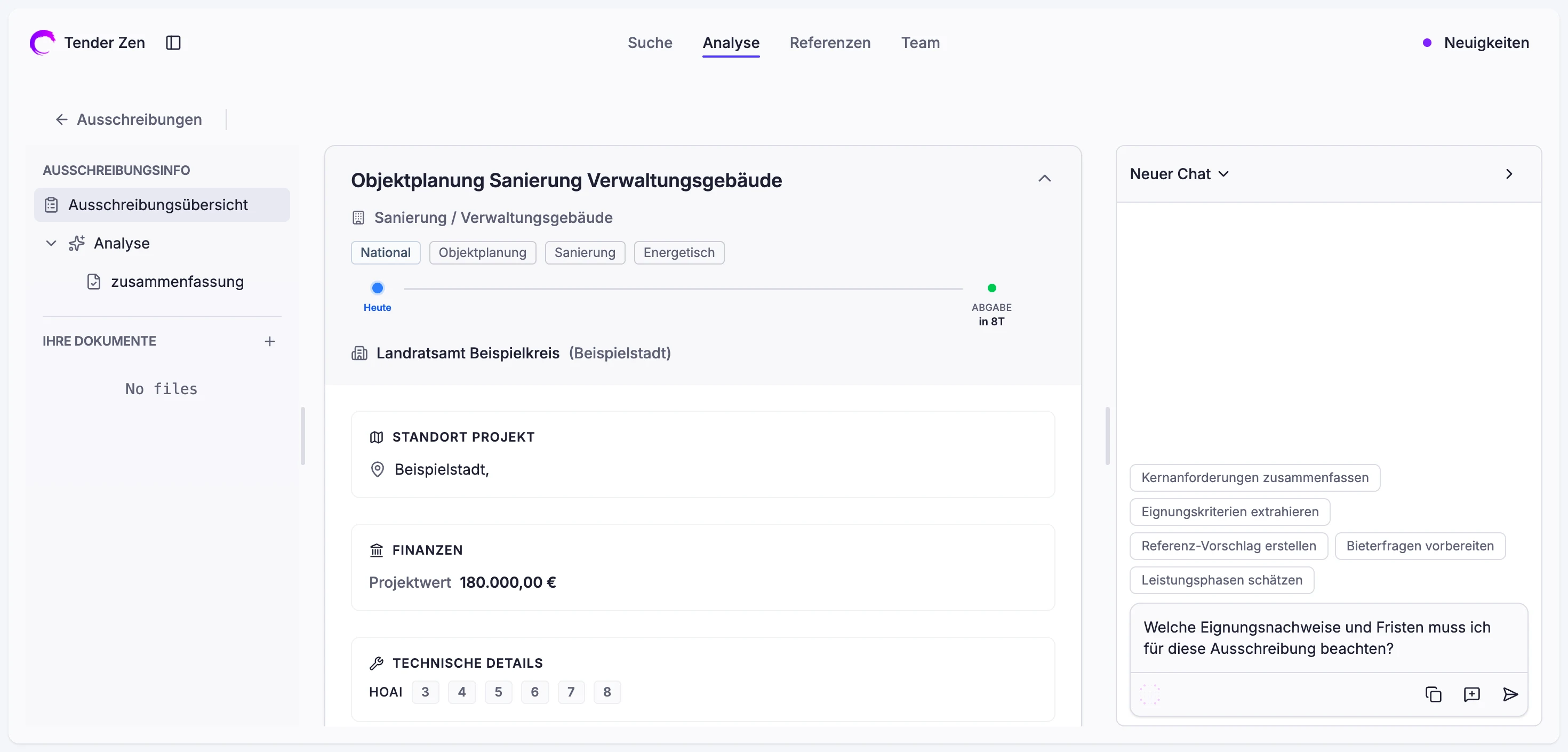
Task: Send the chat message
Action: [1510, 695]
